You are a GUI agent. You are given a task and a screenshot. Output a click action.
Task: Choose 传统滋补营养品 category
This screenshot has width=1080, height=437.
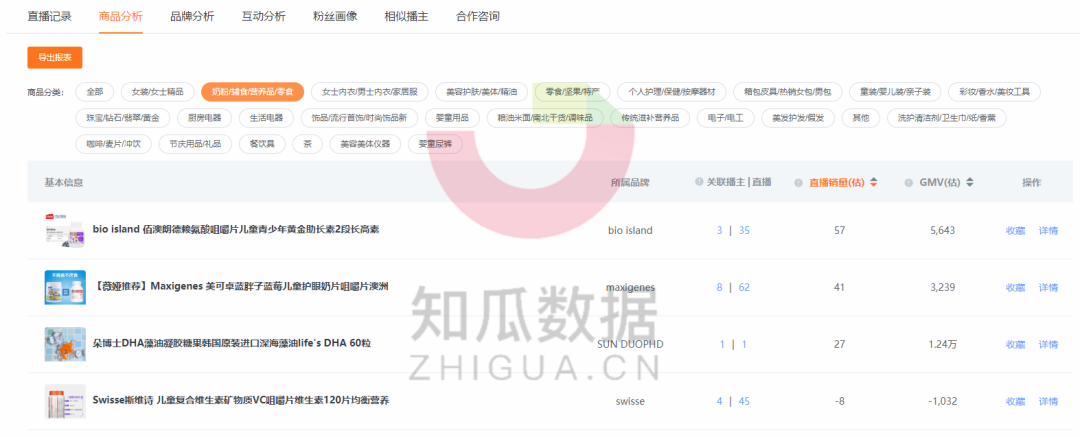pyautogui.click(x=650, y=118)
